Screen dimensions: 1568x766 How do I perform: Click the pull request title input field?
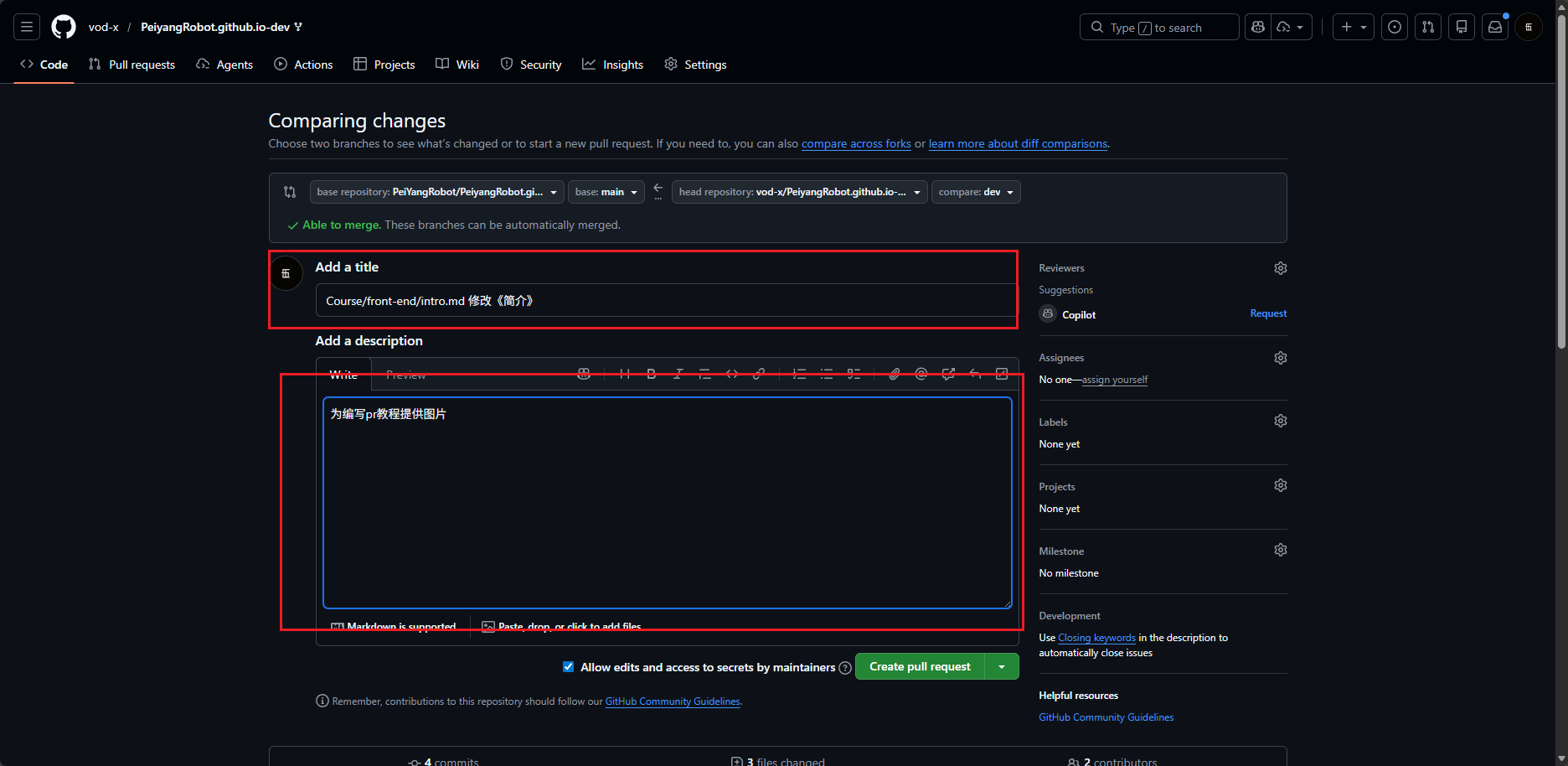tap(666, 300)
